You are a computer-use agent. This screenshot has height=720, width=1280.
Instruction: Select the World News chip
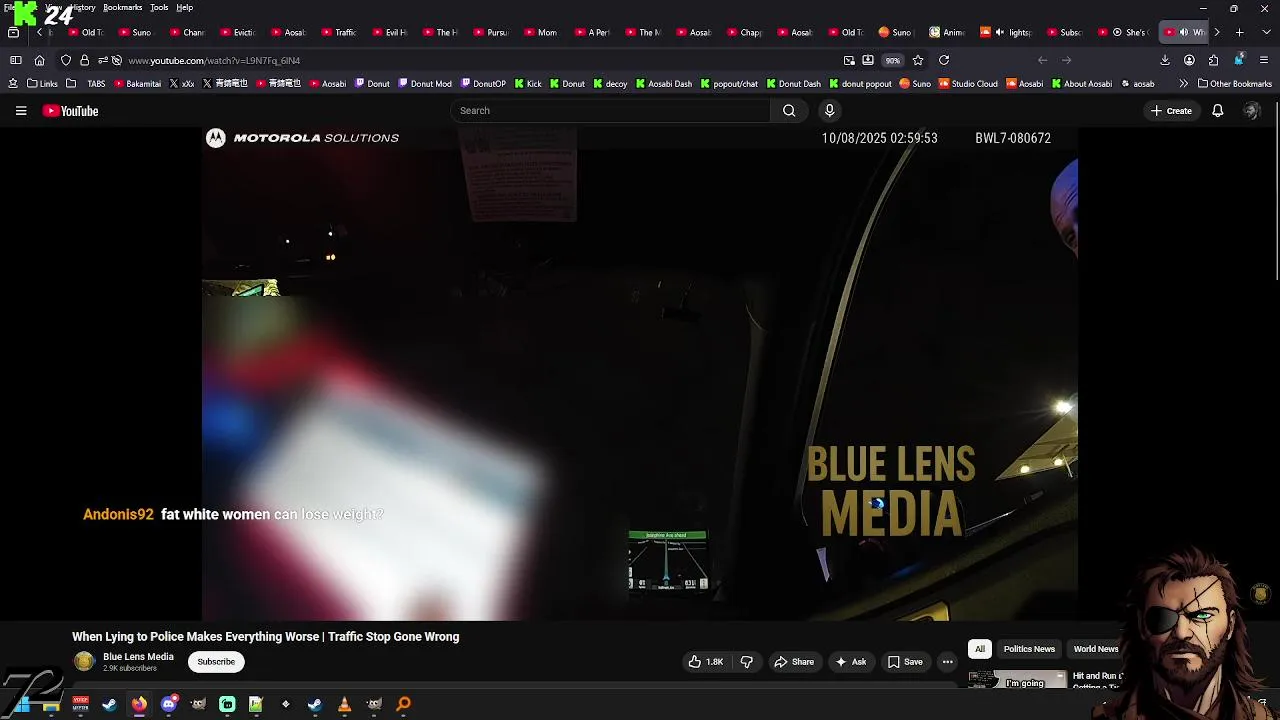click(1096, 649)
